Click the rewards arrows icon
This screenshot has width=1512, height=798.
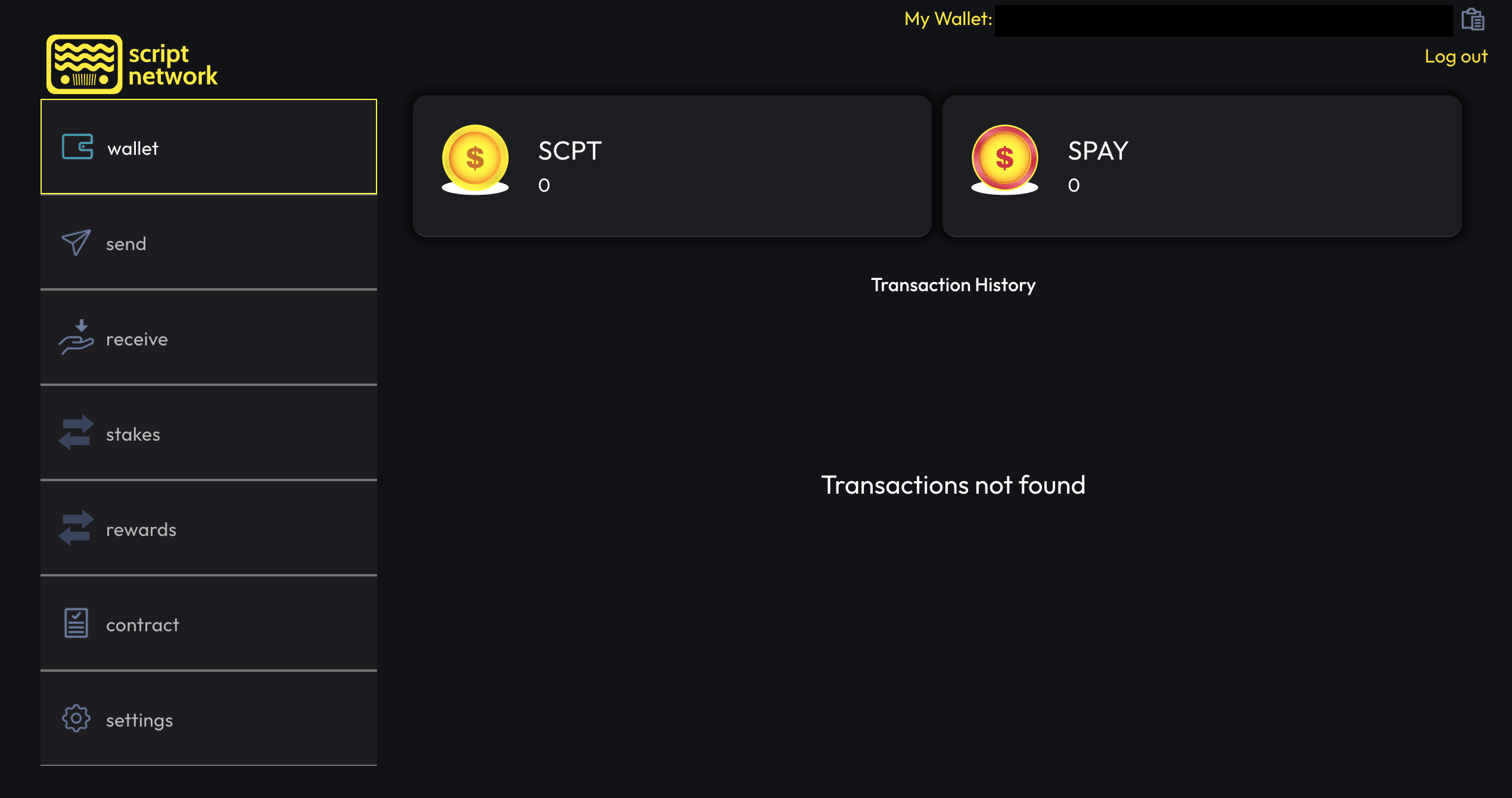tap(76, 528)
